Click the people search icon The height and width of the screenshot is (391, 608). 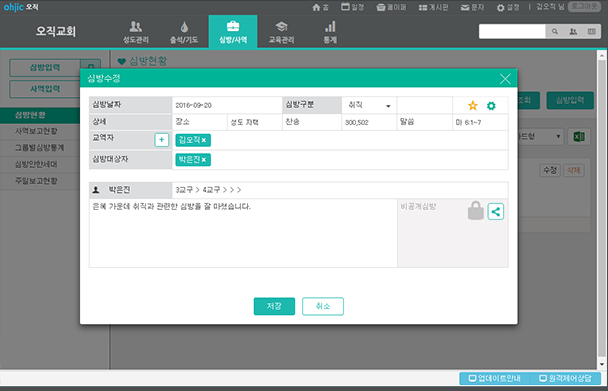click(573, 31)
